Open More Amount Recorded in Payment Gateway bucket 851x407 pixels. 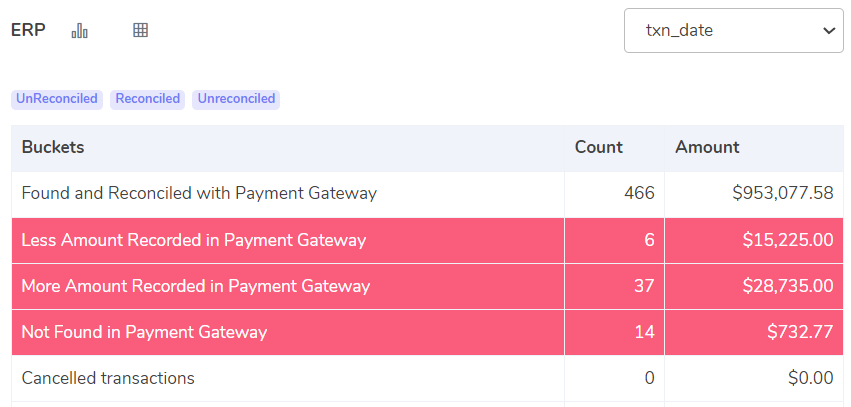click(x=196, y=286)
